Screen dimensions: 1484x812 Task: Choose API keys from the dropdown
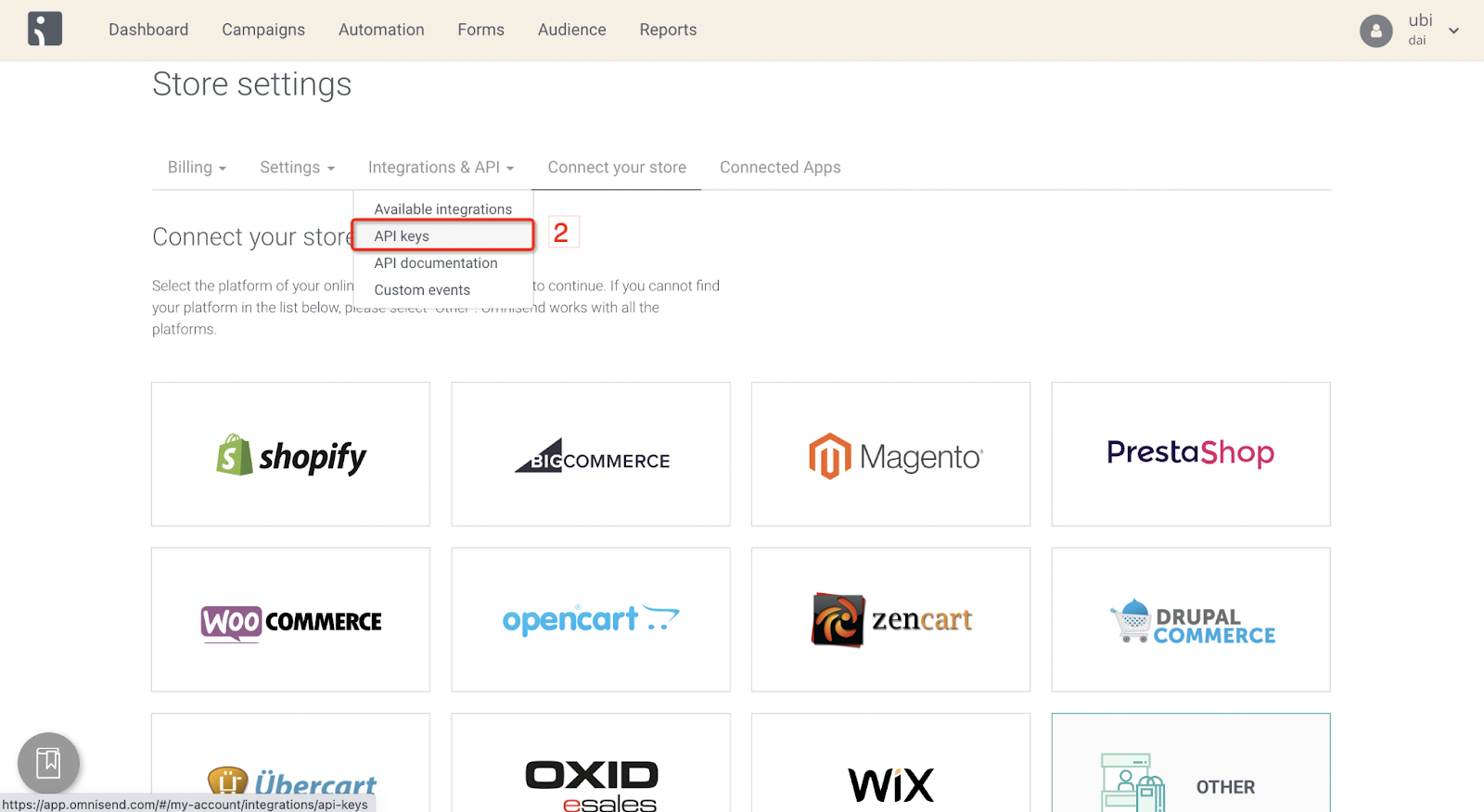[x=443, y=235]
